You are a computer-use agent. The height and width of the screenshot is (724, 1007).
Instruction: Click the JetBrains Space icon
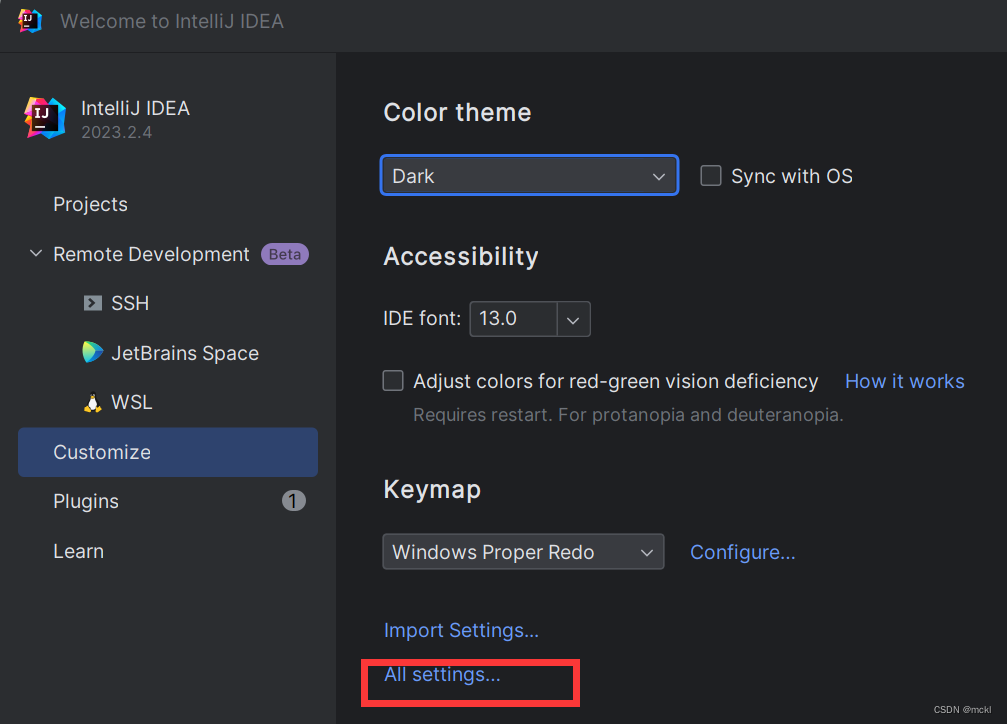point(93,353)
